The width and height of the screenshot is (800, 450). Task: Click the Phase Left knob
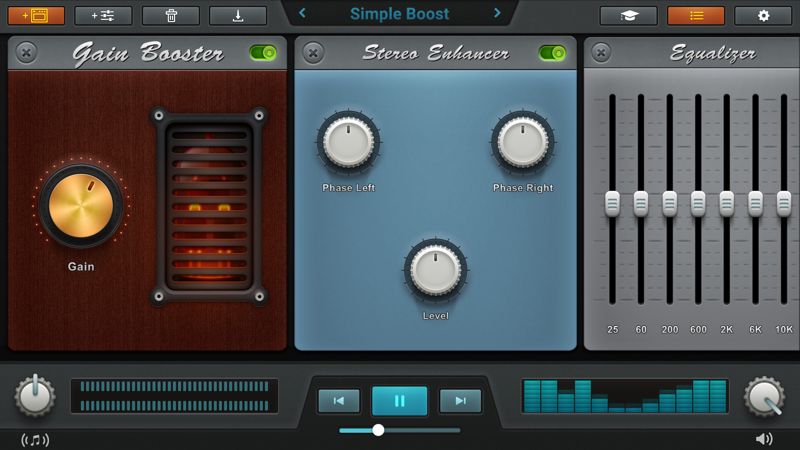tap(348, 142)
